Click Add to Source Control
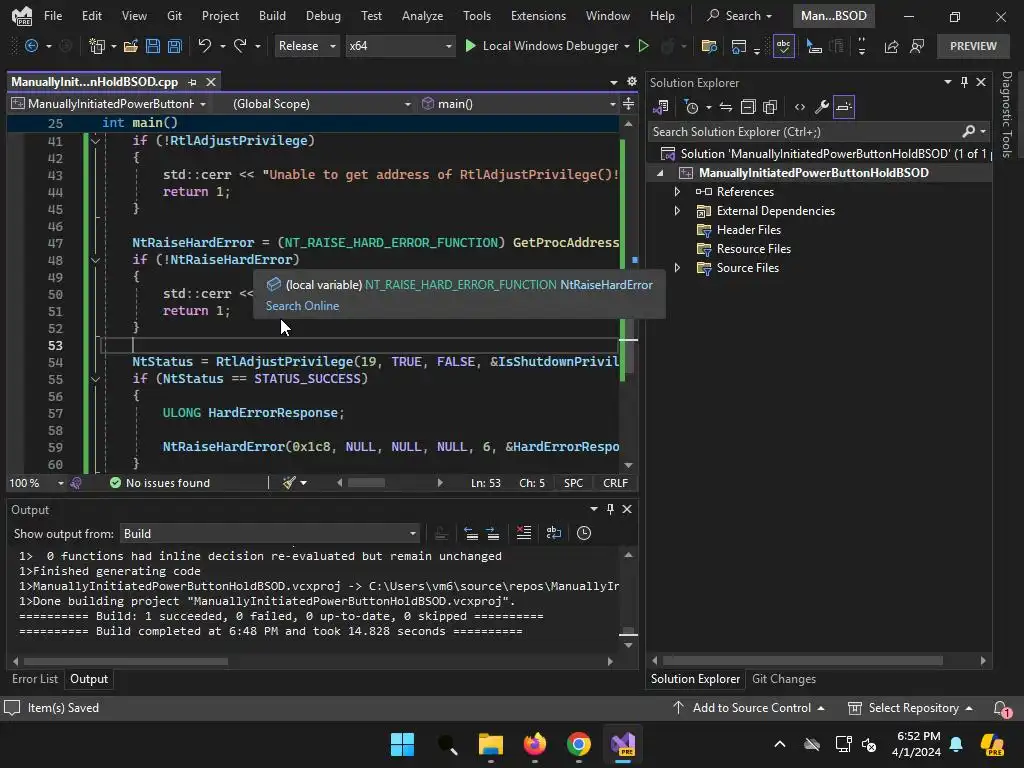1024x768 pixels. [748, 708]
